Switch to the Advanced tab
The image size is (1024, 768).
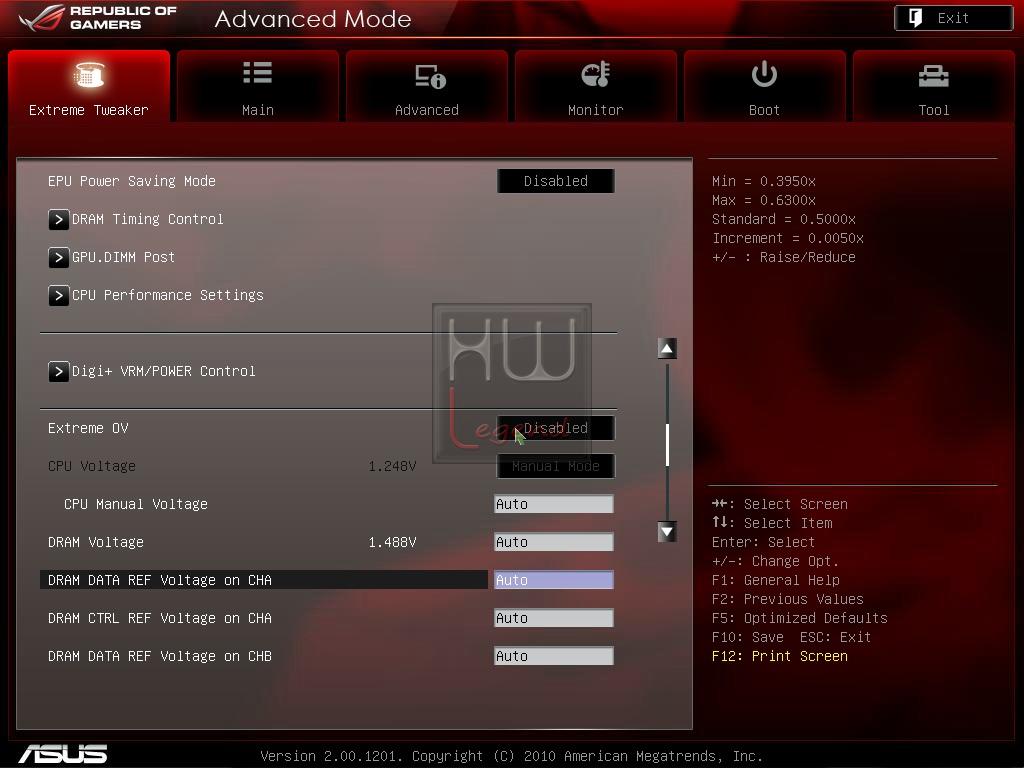426,86
